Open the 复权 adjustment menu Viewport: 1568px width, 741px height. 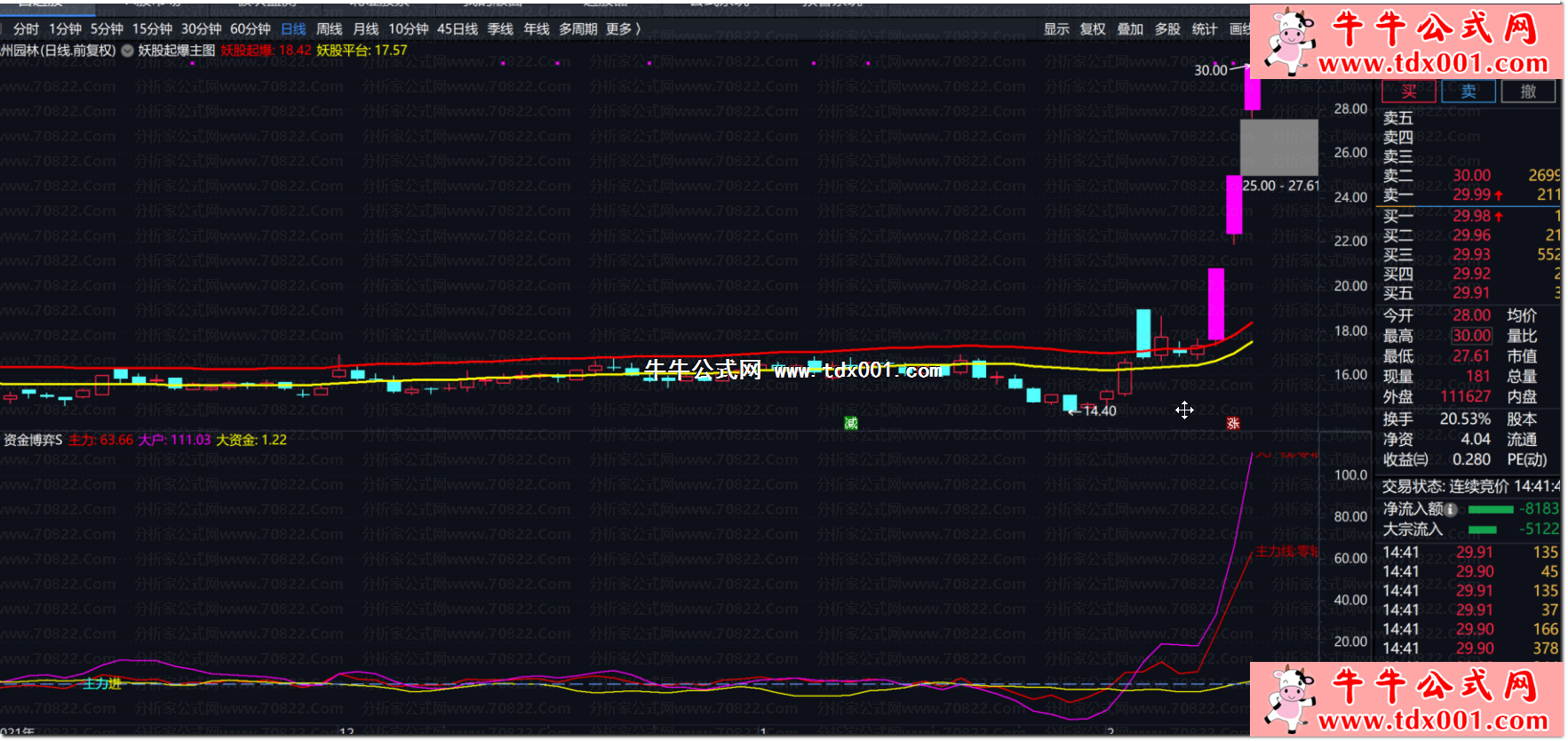1093,29
